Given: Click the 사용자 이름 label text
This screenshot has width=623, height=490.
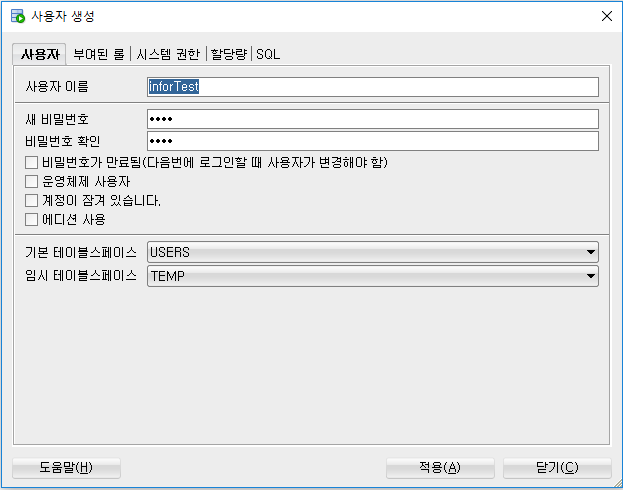Looking at the screenshot, I should point(57,87).
